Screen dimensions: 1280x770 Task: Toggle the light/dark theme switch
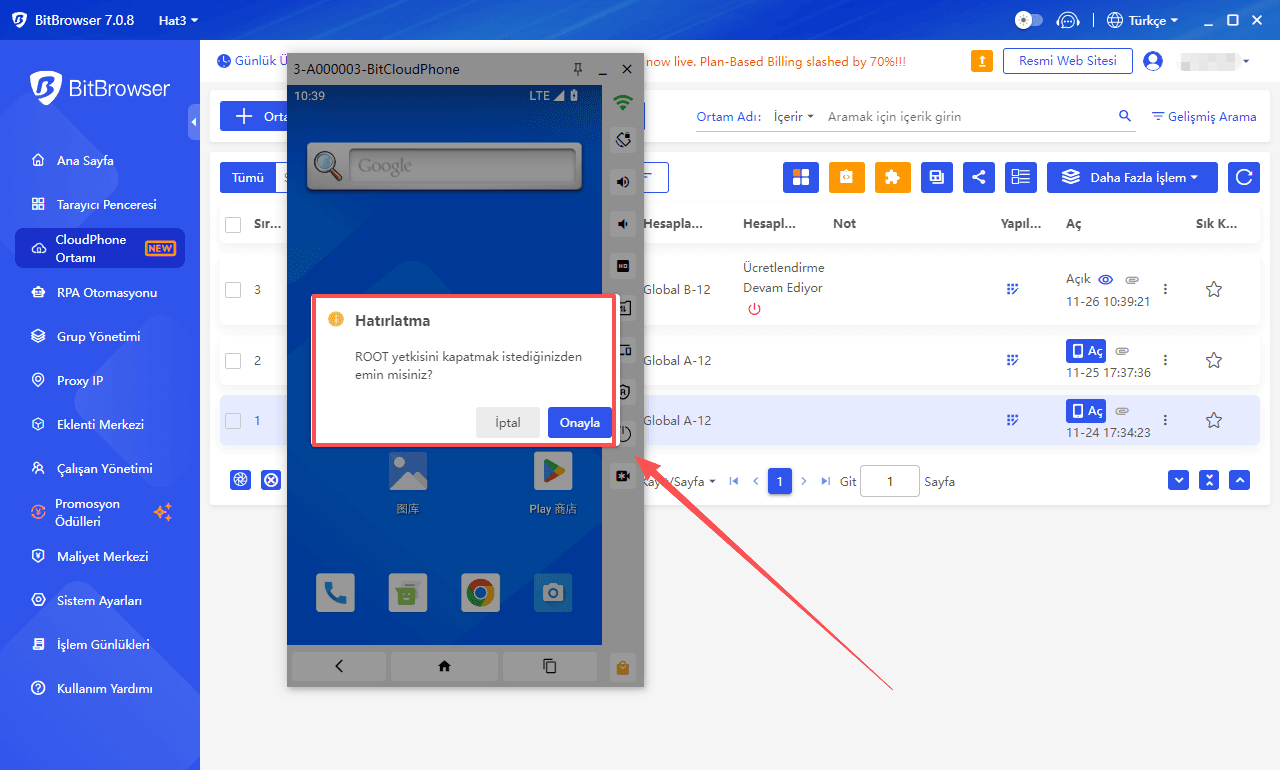click(x=1028, y=20)
